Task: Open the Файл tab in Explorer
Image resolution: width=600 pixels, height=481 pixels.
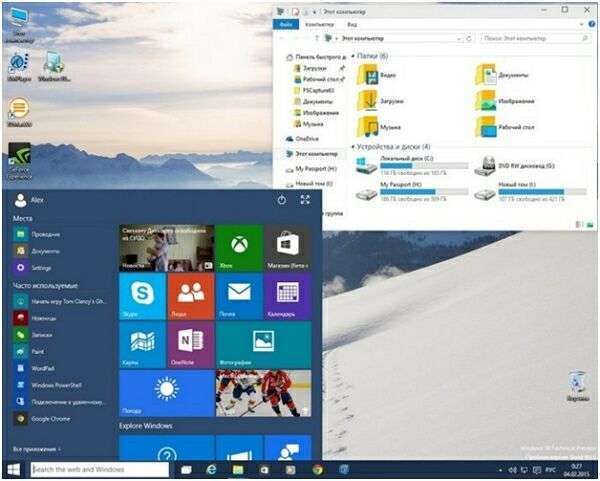Action: tap(286, 24)
